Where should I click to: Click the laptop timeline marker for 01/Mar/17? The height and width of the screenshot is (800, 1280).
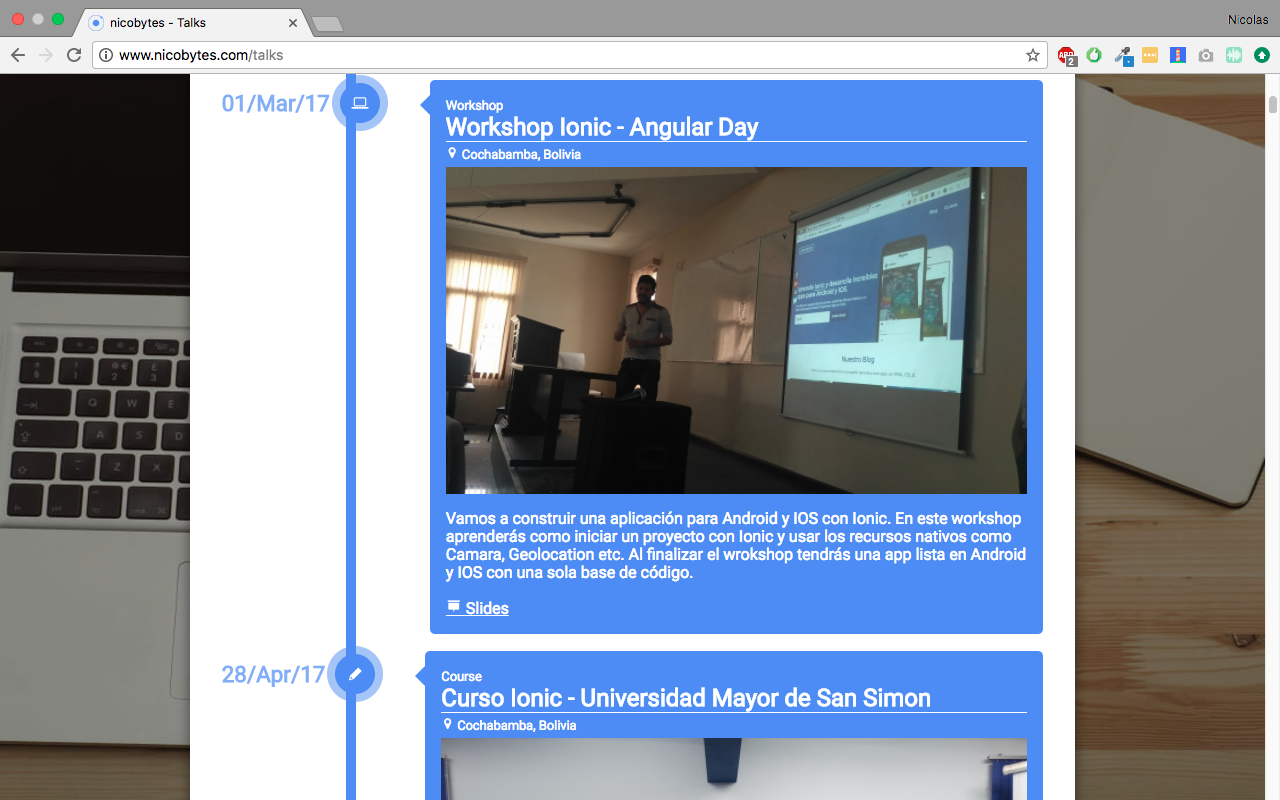(x=360, y=102)
